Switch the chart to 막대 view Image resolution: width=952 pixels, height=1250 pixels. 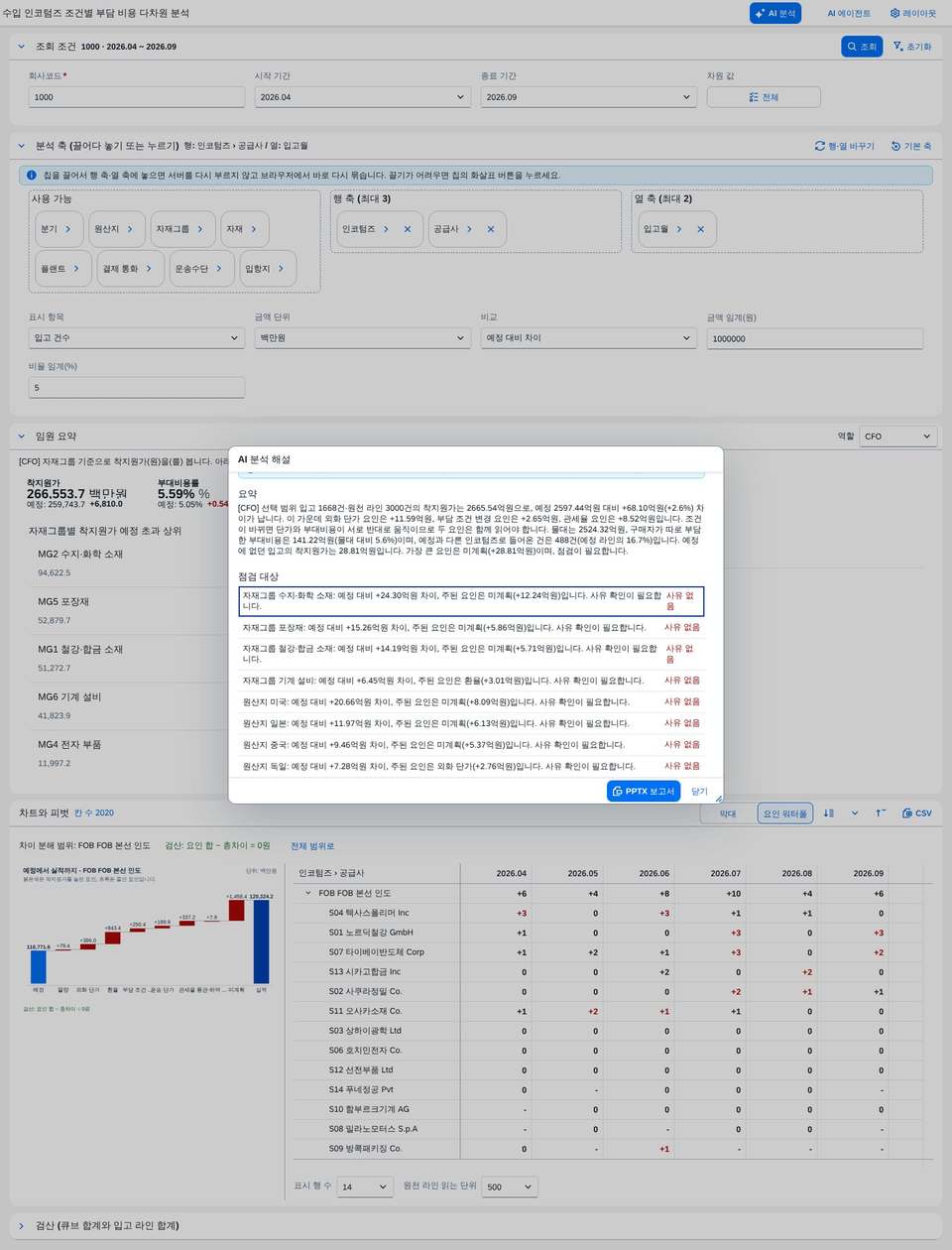pyautogui.click(x=728, y=813)
